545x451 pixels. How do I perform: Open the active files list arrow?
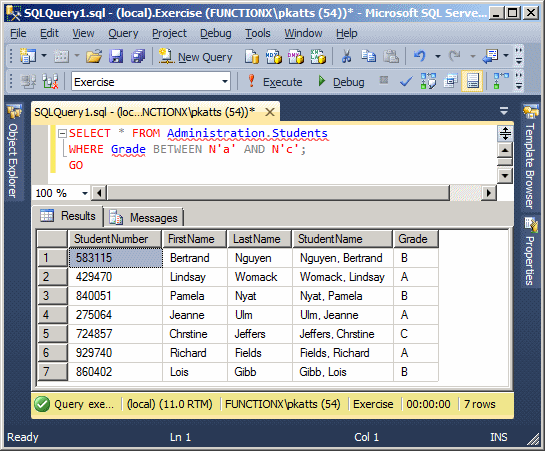[x=504, y=111]
